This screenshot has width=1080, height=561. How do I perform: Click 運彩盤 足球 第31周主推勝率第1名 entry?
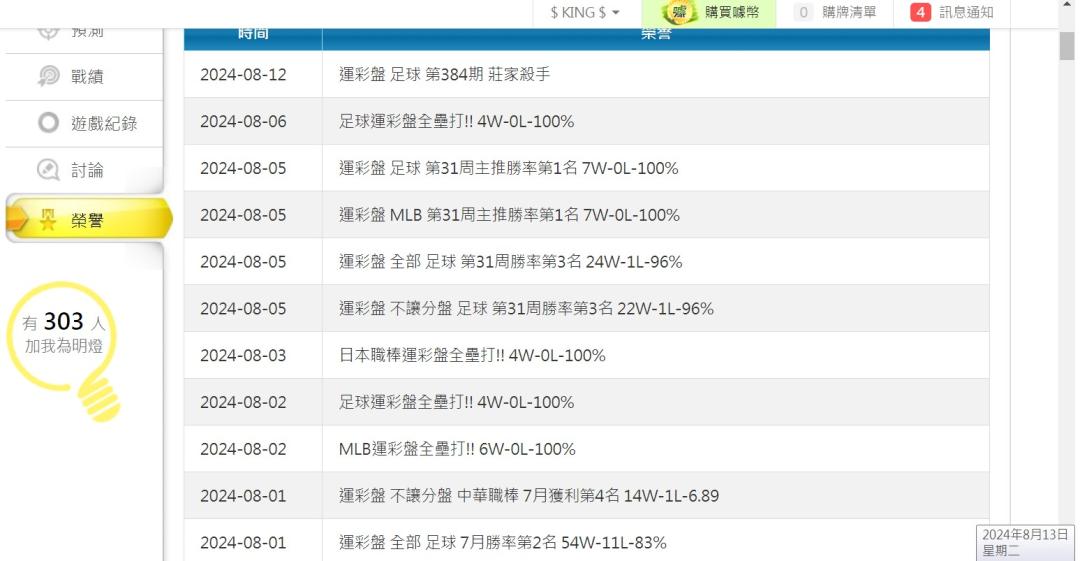(508, 168)
